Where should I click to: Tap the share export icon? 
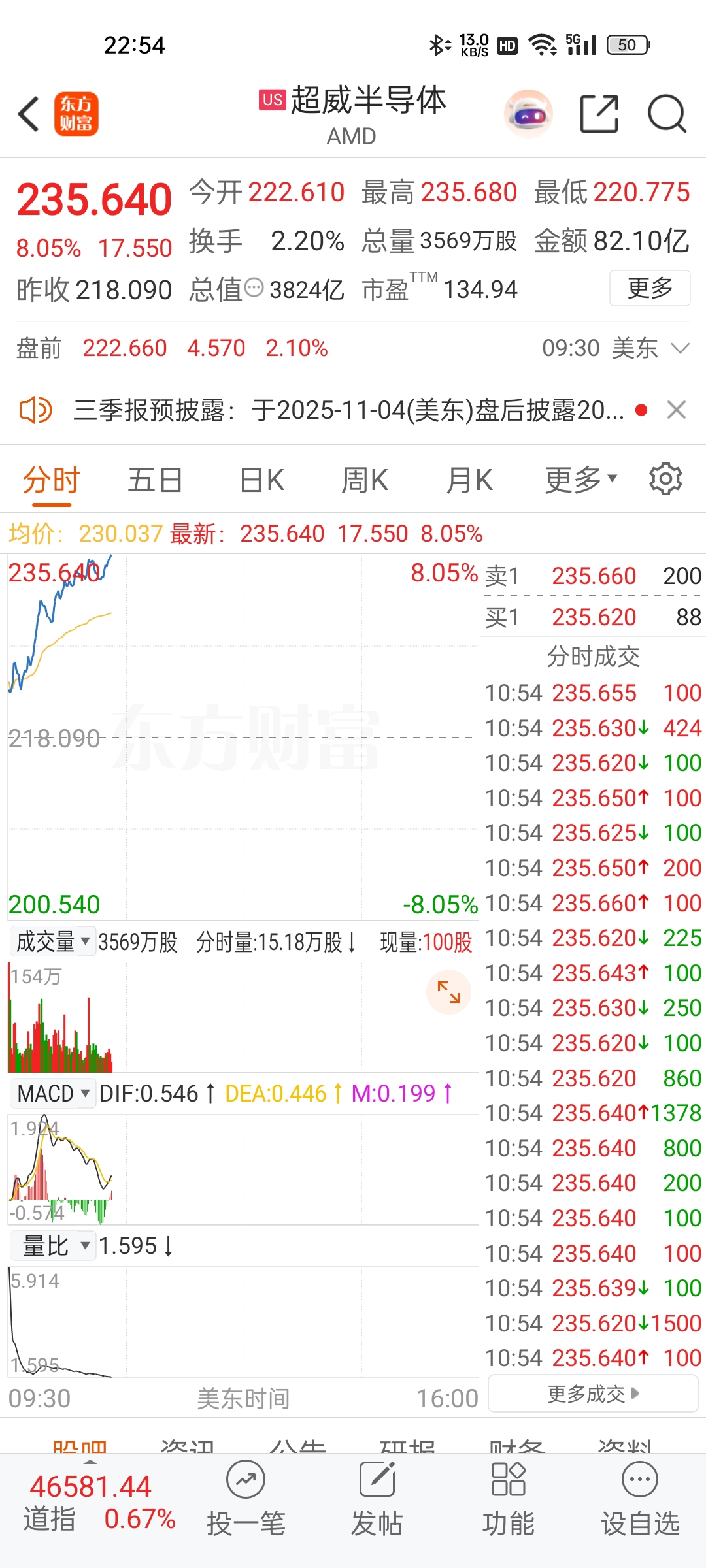[x=599, y=114]
